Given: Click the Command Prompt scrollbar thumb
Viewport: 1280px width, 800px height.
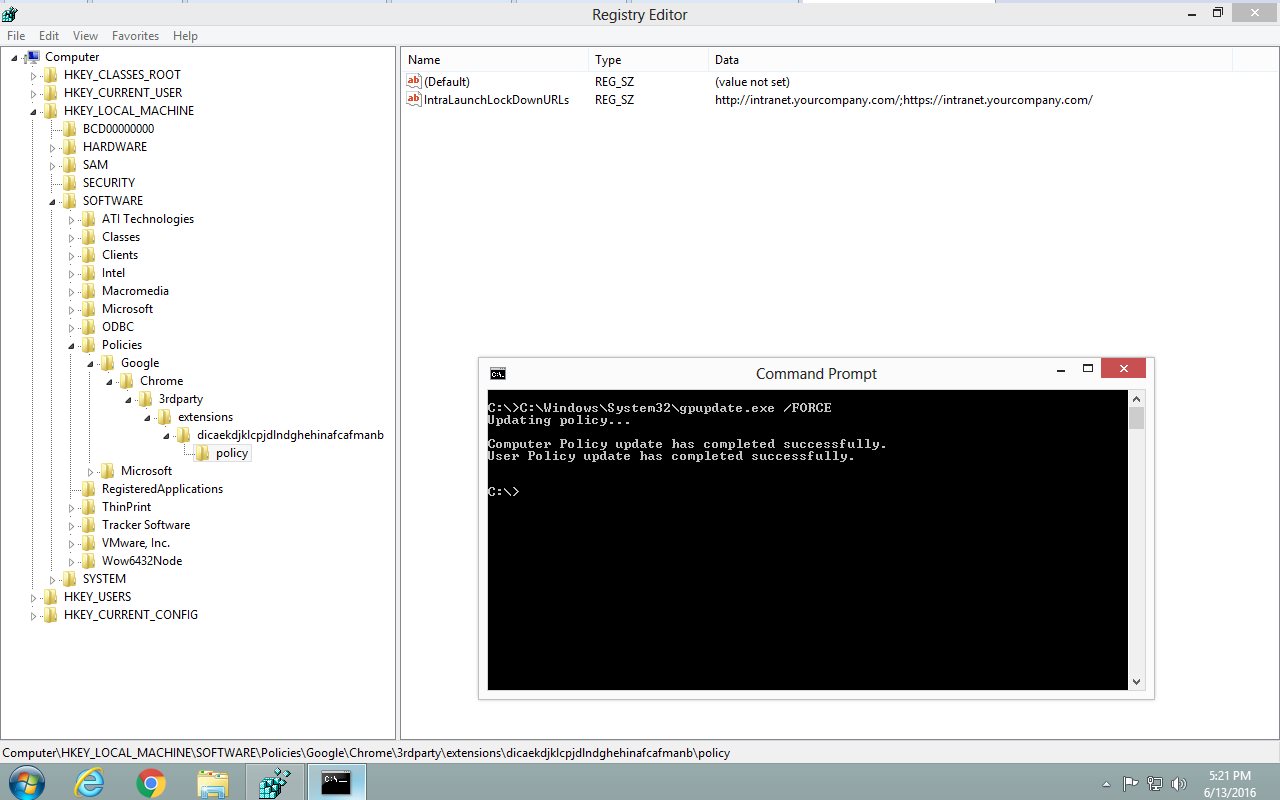Looking at the screenshot, I should (1136, 418).
